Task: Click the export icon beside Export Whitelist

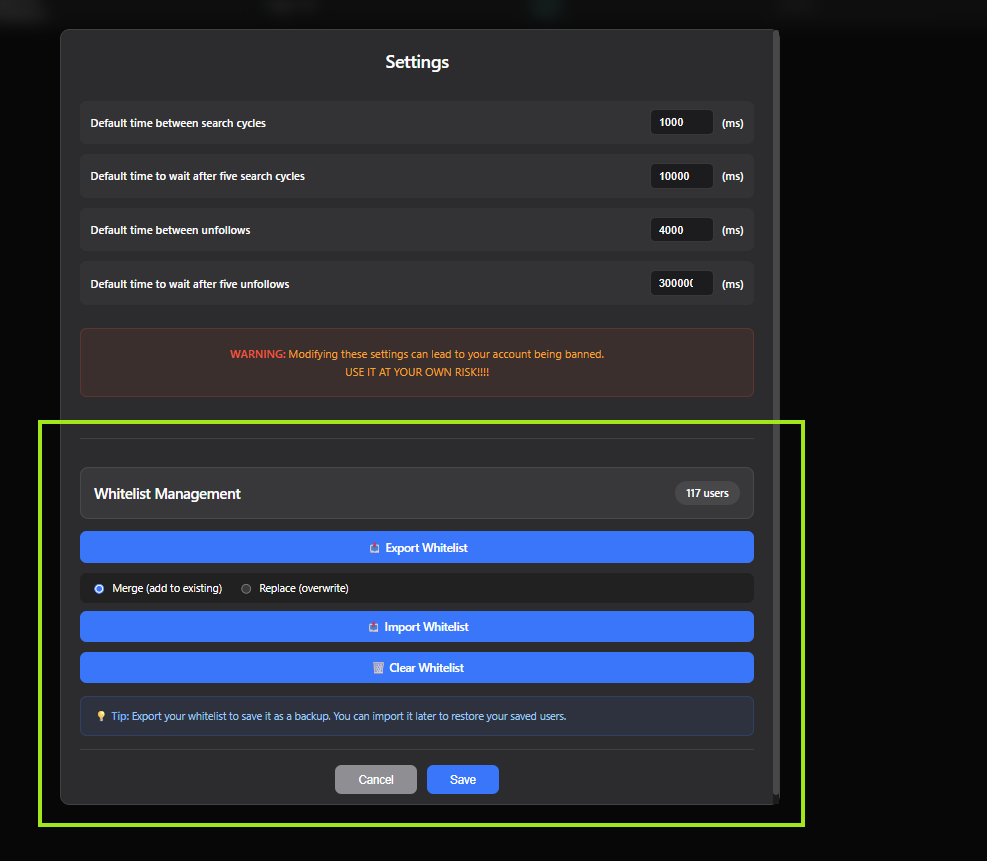Action: [x=375, y=548]
